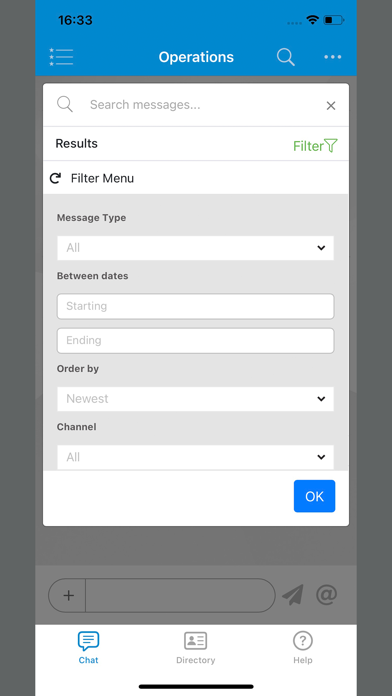Switch to the Directory tab
The height and width of the screenshot is (696, 392).
coord(195,648)
